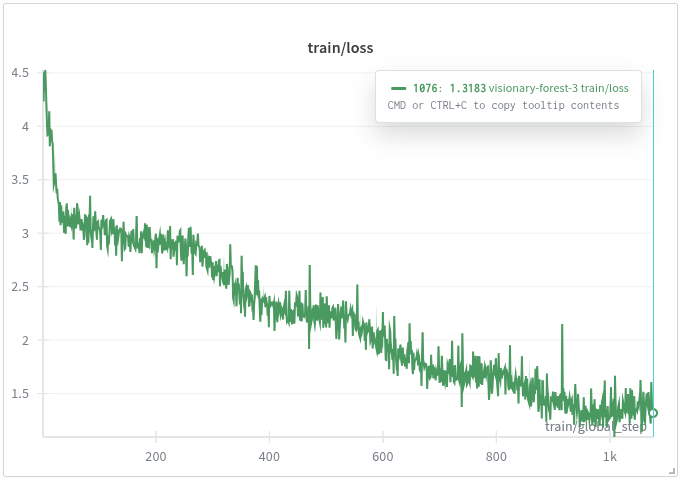Viewport: 680px width, 479px height.
Task: Click the 400 tick on the x-axis
Action: [269, 457]
